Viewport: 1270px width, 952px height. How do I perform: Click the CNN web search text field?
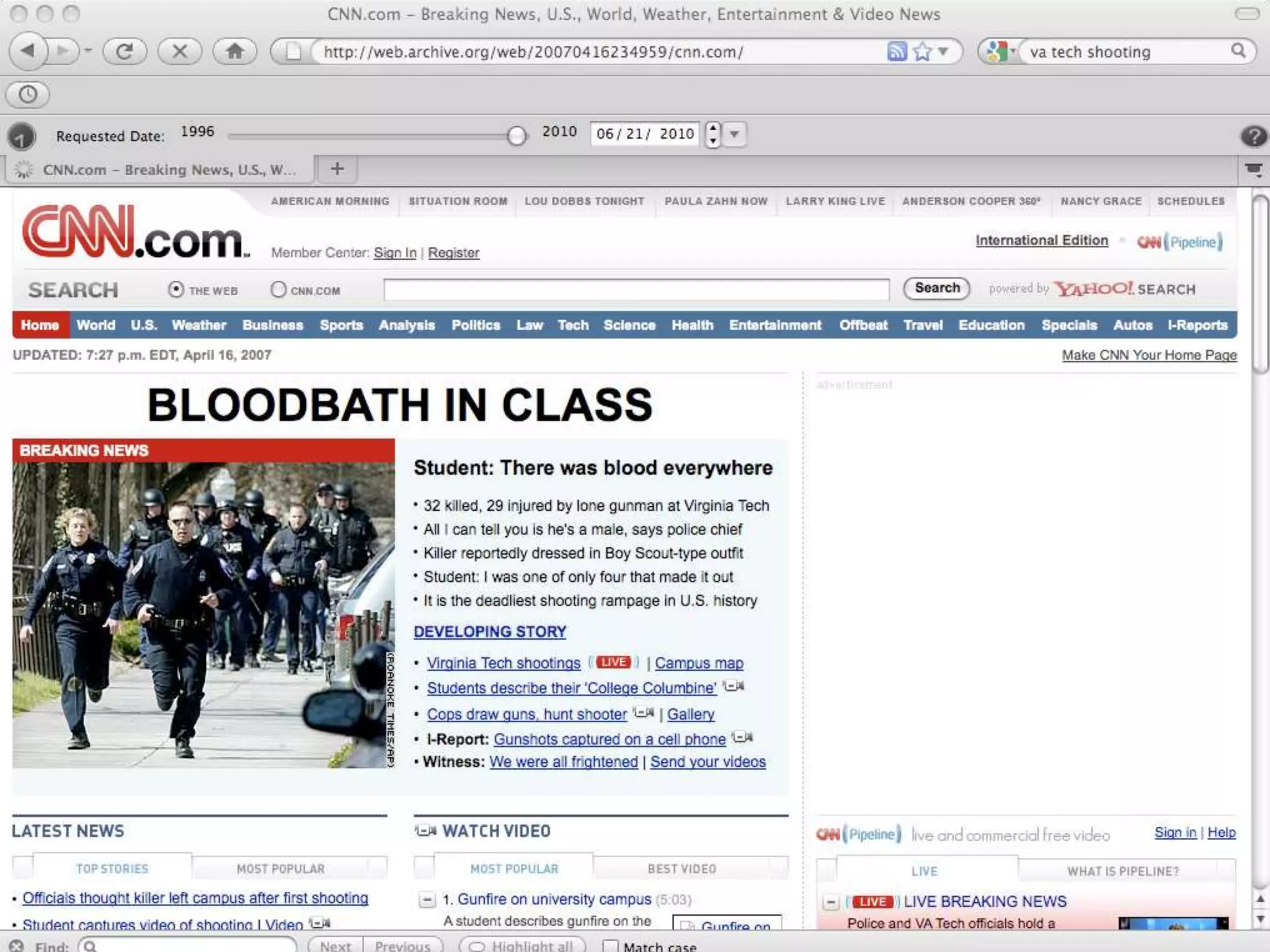tap(636, 289)
